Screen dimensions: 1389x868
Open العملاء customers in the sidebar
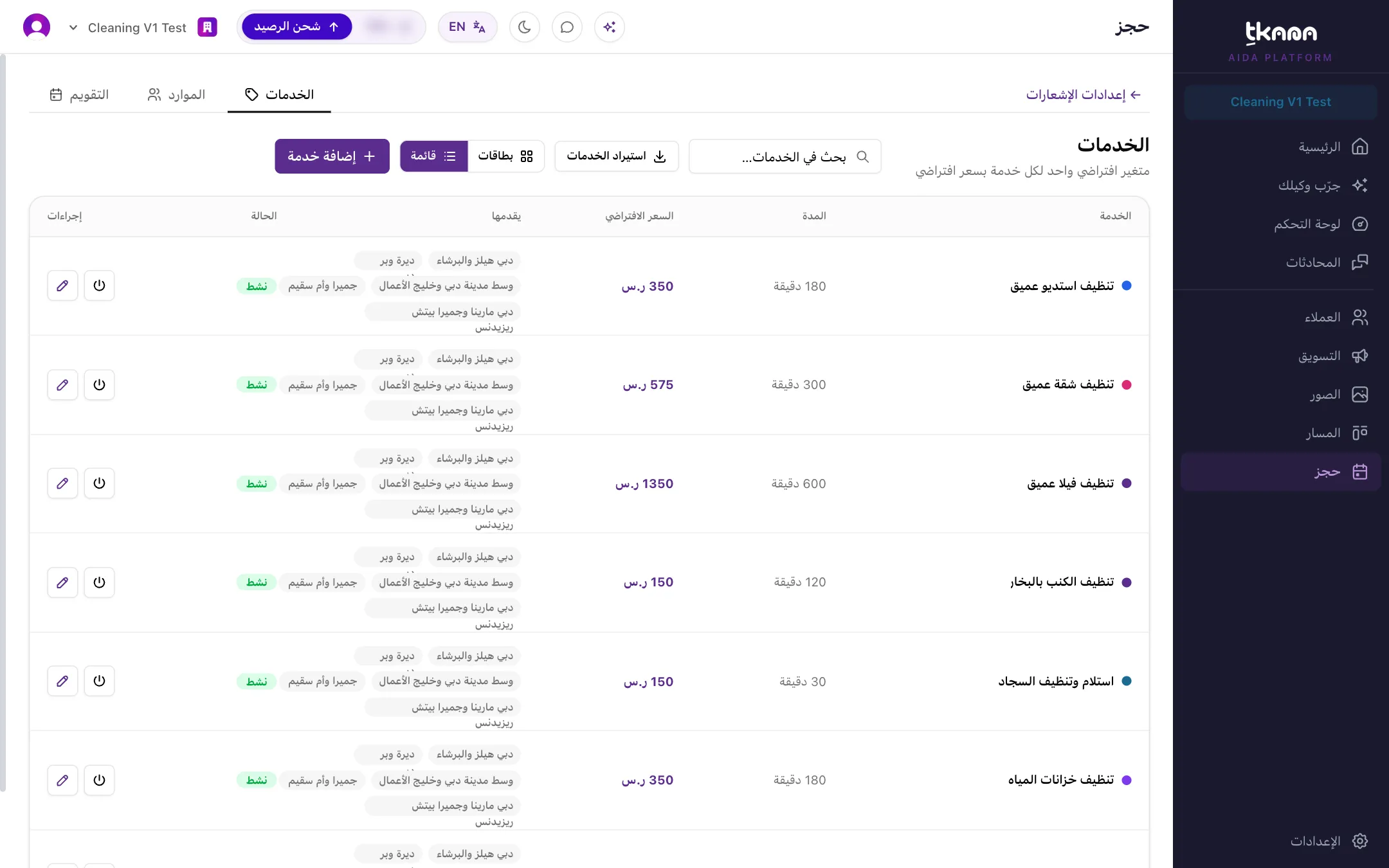[1280, 317]
